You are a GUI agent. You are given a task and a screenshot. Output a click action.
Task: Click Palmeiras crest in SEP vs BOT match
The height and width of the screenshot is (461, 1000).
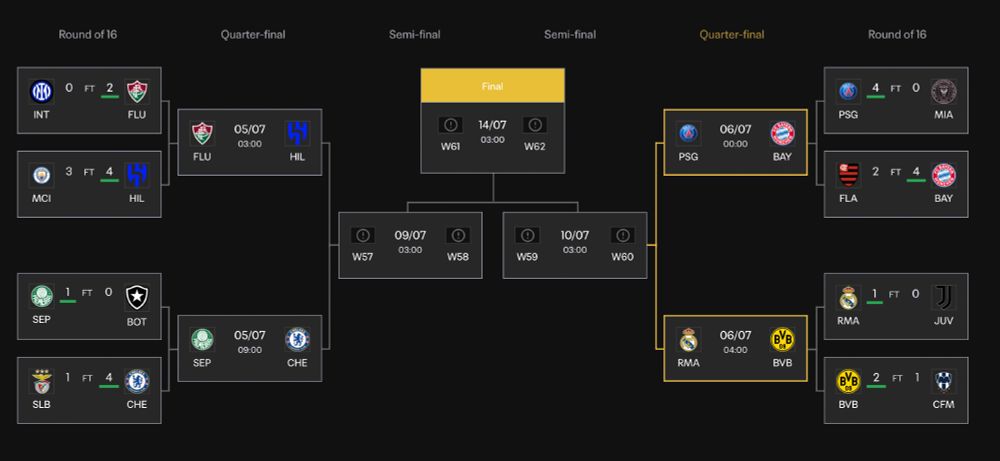click(41, 296)
